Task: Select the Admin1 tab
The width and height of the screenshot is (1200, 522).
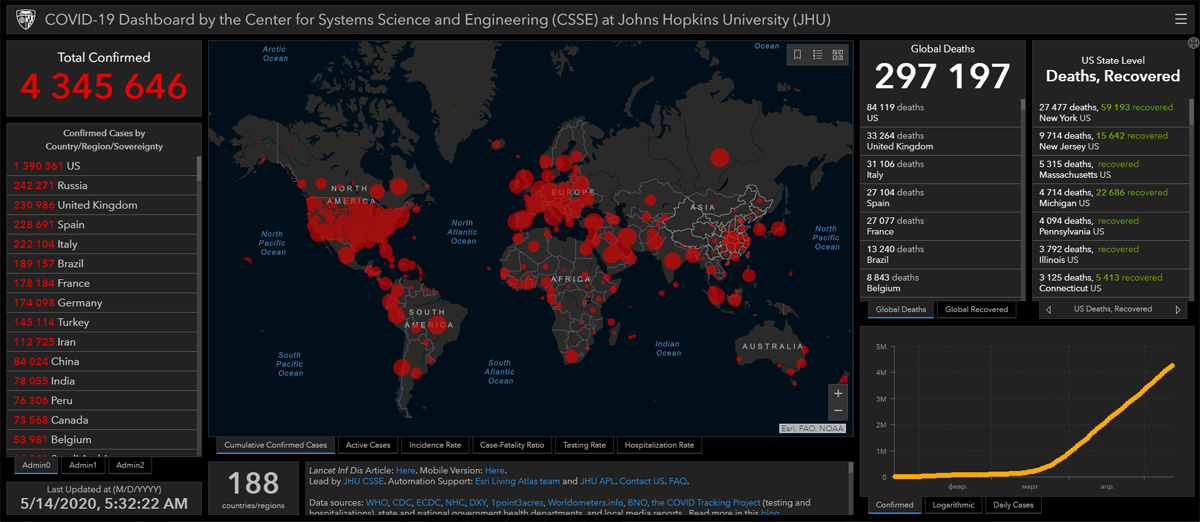Action: tap(82, 465)
